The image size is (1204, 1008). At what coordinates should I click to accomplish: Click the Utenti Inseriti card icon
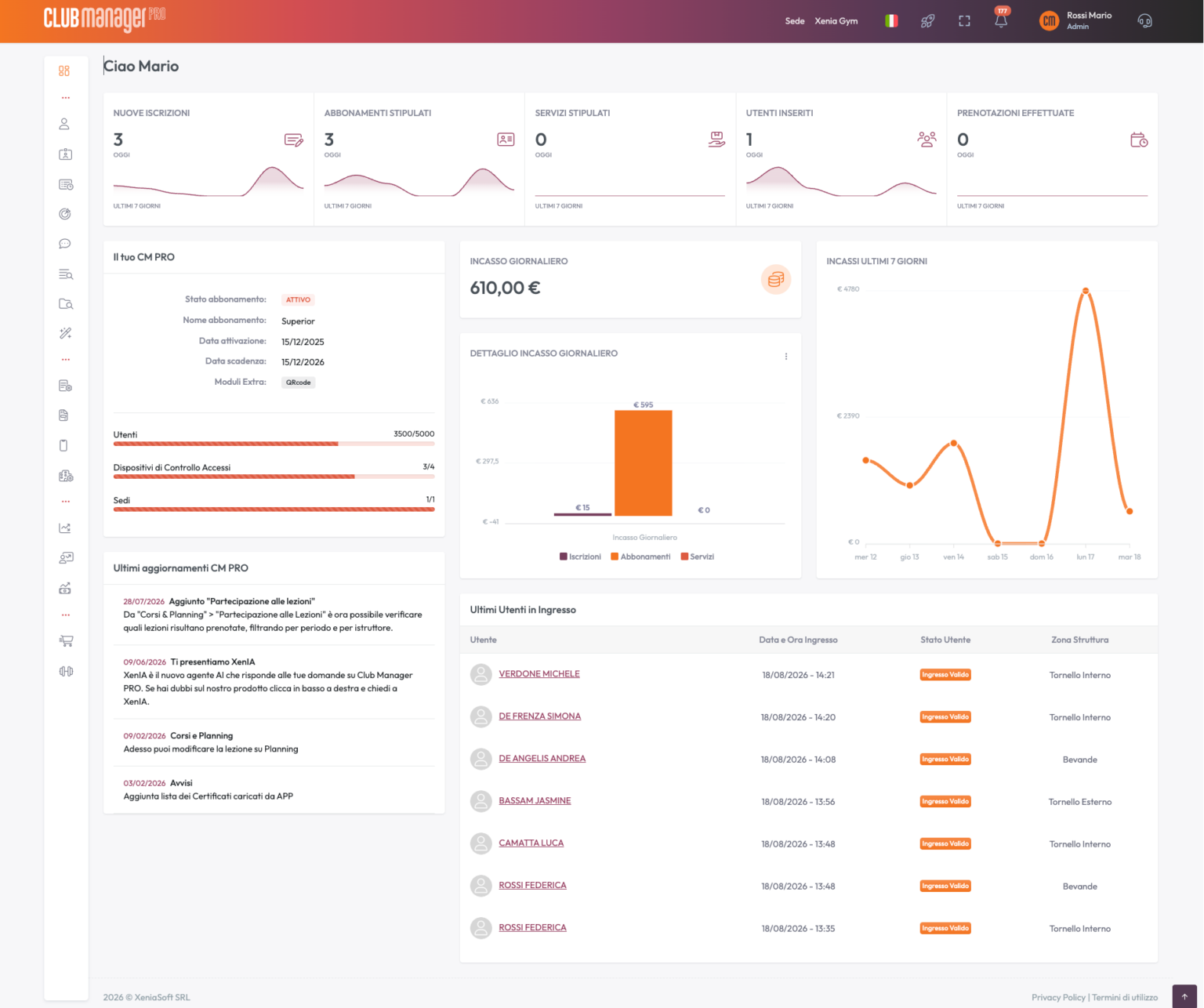click(927, 140)
